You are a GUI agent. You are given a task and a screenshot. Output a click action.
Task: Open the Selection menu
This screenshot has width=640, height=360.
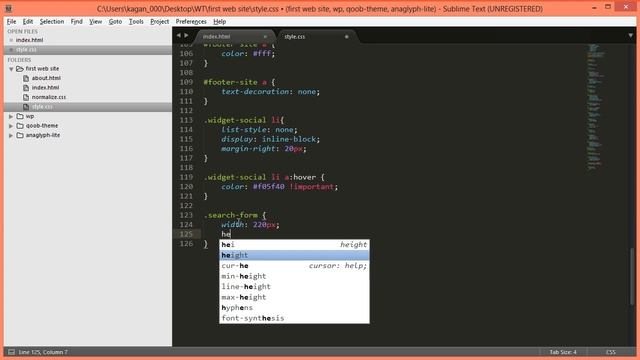[x=52, y=22]
